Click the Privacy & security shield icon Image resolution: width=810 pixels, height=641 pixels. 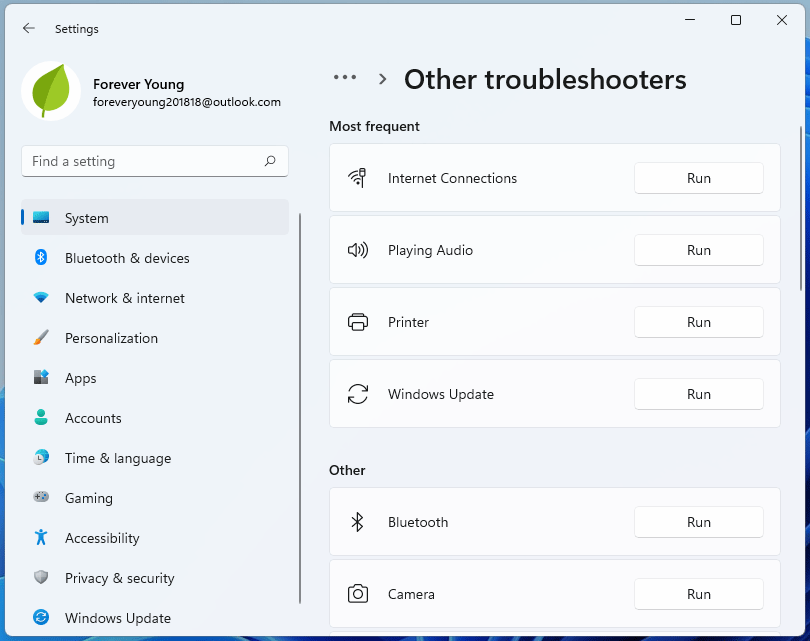(x=41, y=577)
